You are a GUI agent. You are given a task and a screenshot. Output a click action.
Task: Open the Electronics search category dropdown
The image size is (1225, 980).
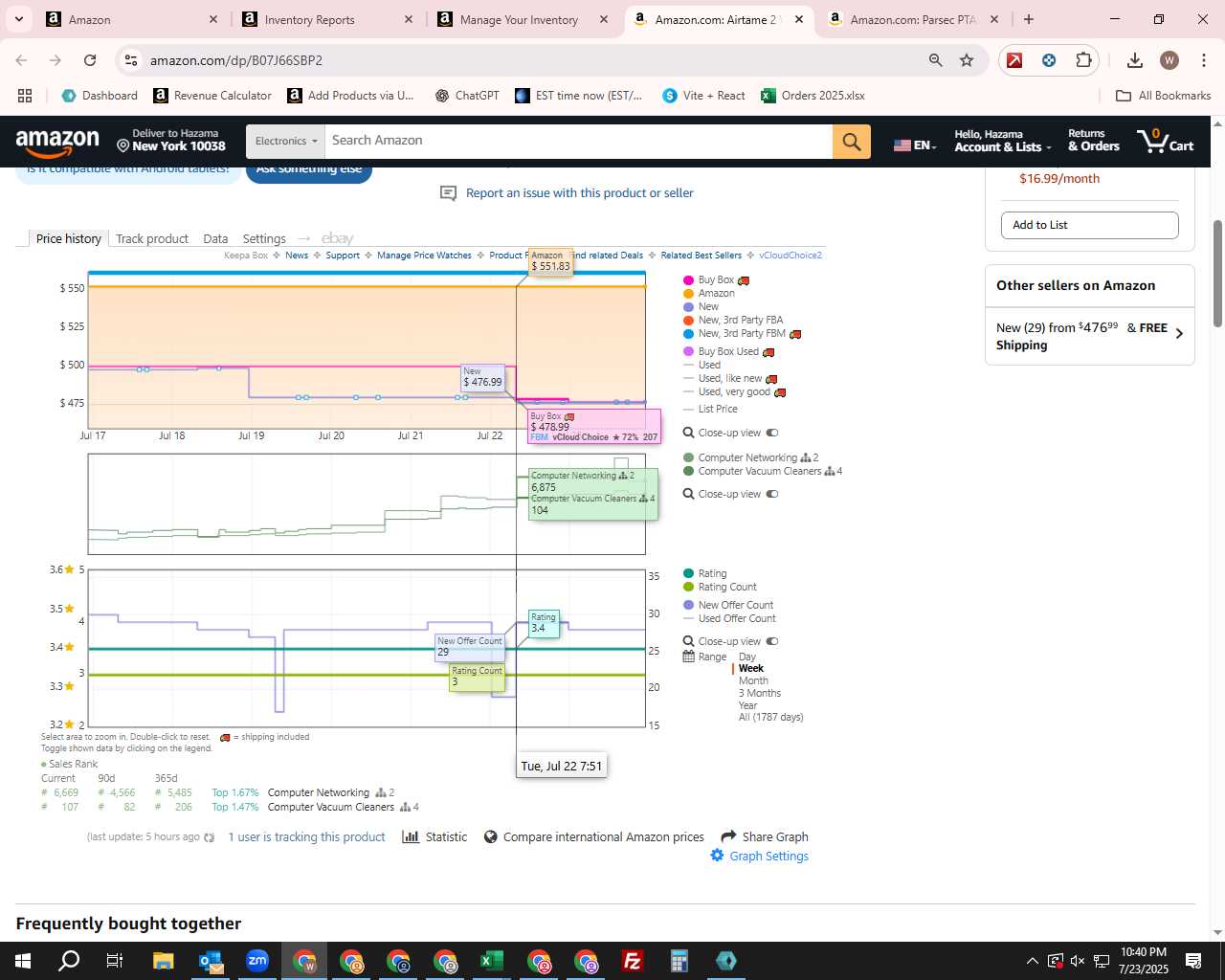(285, 142)
